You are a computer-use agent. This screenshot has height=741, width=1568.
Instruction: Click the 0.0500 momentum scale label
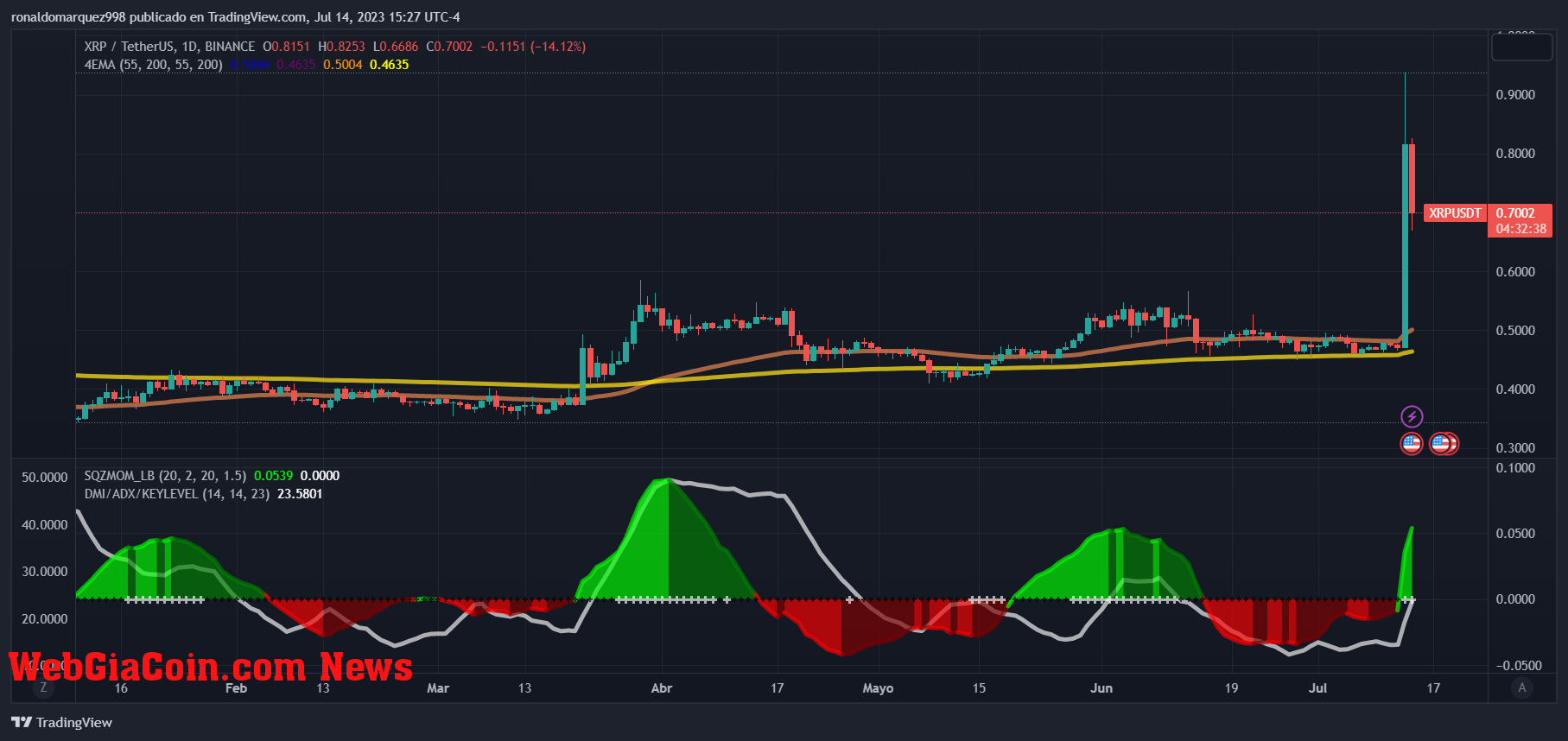[x=1516, y=534]
